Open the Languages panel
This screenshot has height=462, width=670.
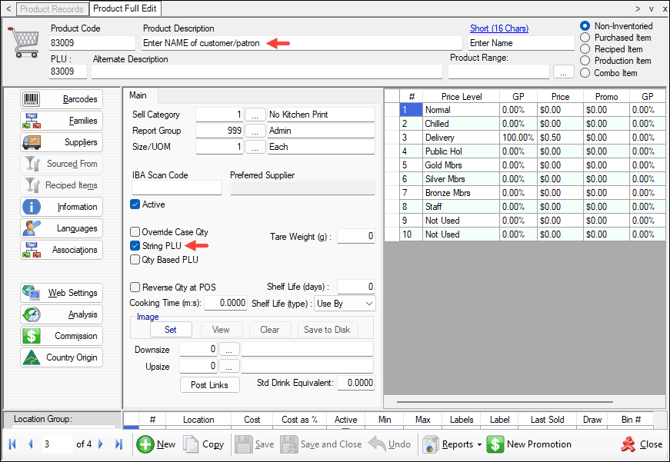(x=62, y=228)
